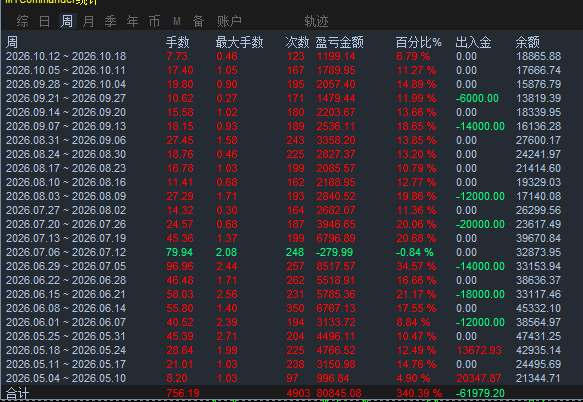Viewport: 583px width, 402px height.
Task: Sort by the 次数 column header
Action: click(297, 42)
